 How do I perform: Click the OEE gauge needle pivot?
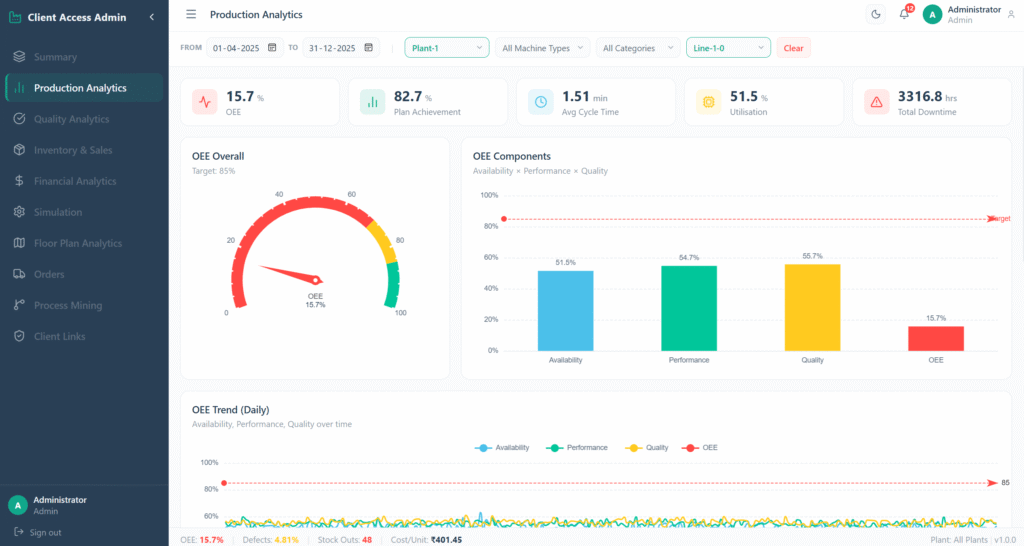tap(316, 280)
